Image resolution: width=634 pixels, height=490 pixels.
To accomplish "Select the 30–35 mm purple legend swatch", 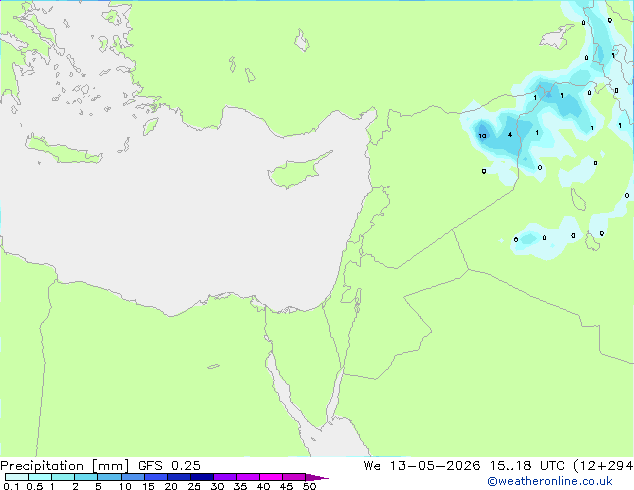I will [x=225, y=477].
